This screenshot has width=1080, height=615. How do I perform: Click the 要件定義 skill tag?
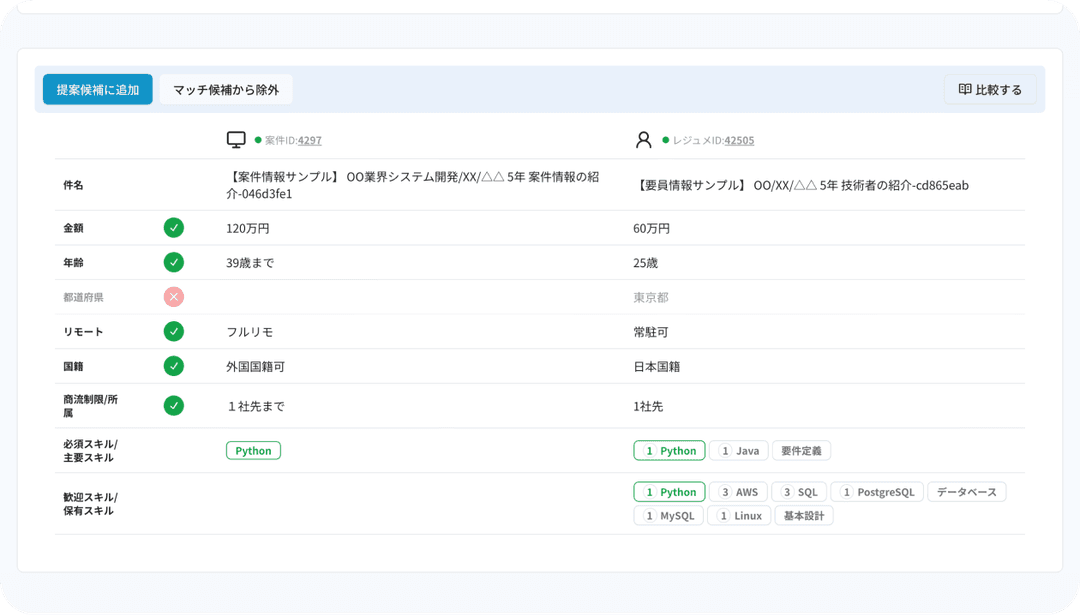coord(801,451)
